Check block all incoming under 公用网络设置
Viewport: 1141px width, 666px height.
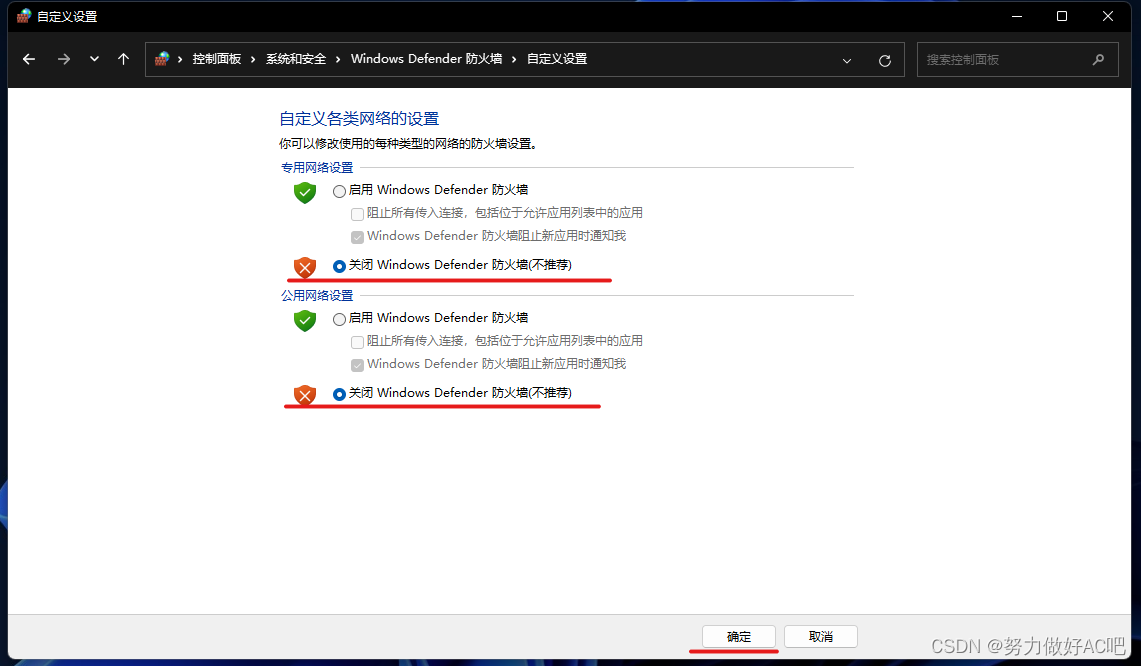pos(357,342)
